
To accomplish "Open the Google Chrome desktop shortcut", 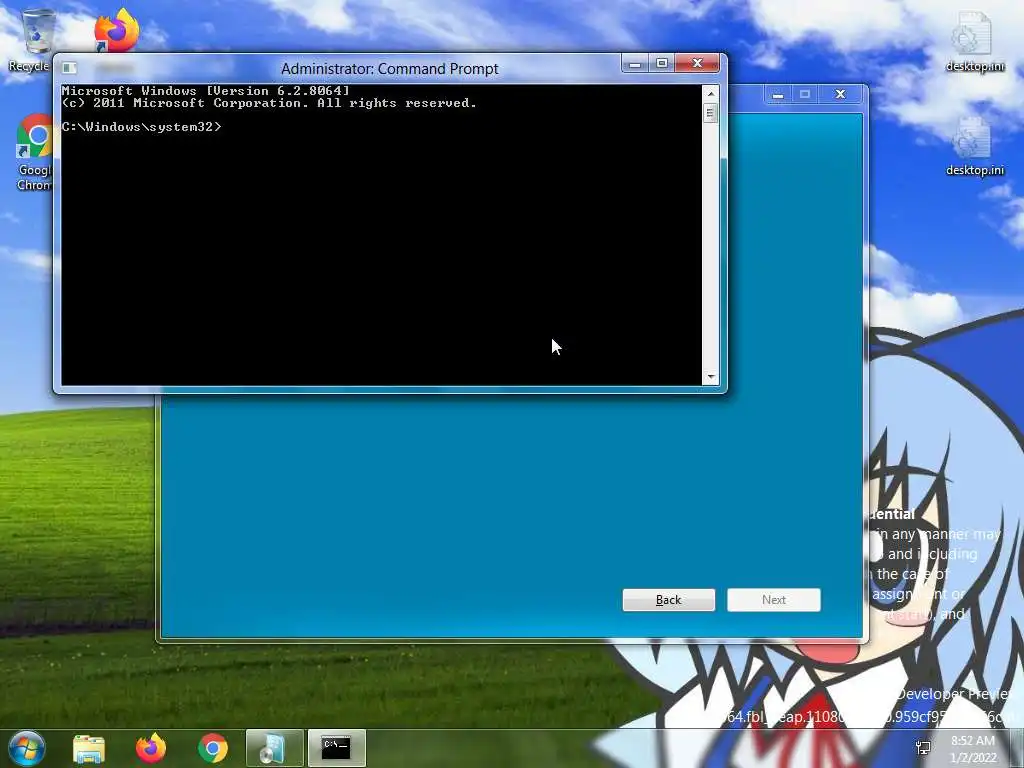I will [34, 152].
